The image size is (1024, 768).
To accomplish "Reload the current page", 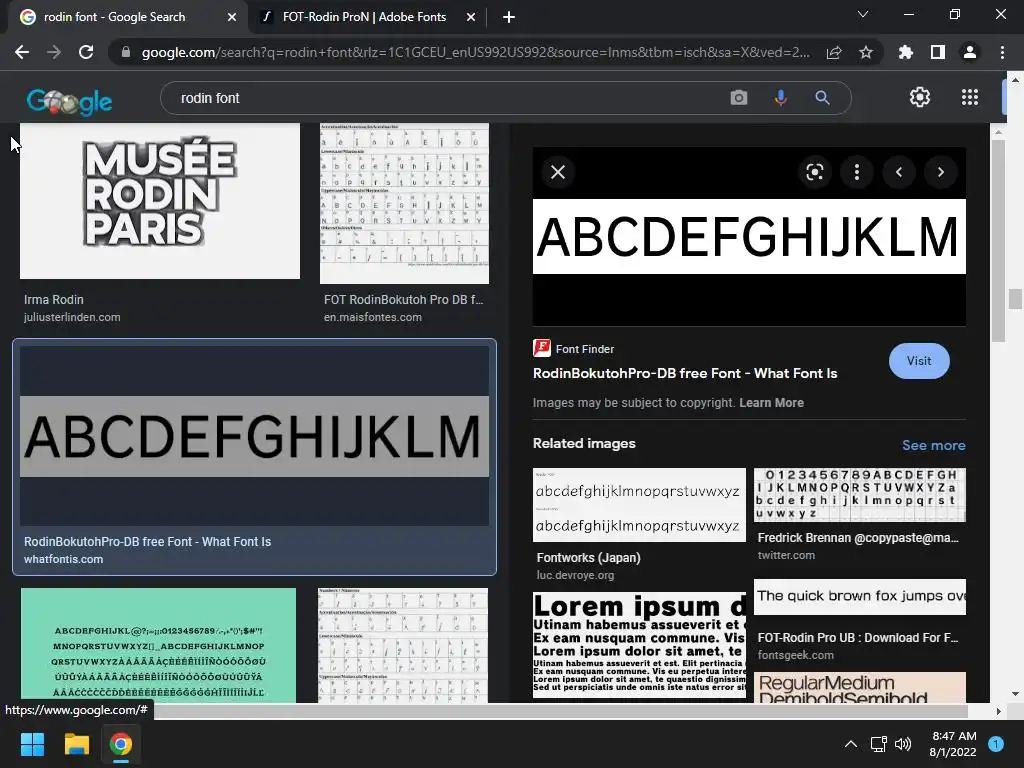I will click(86, 52).
